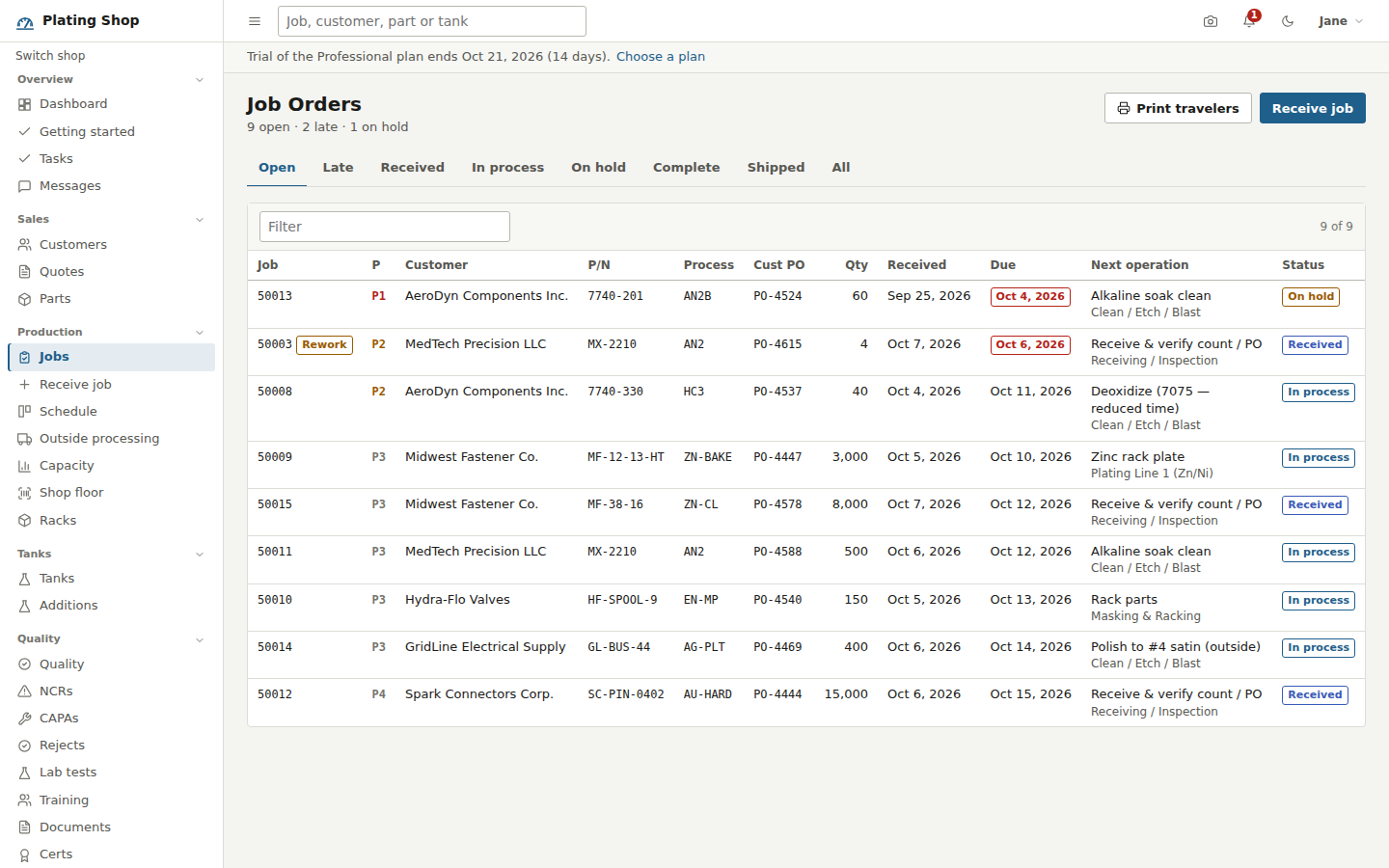
Task: Switch to the On hold tab
Action: tap(598, 168)
